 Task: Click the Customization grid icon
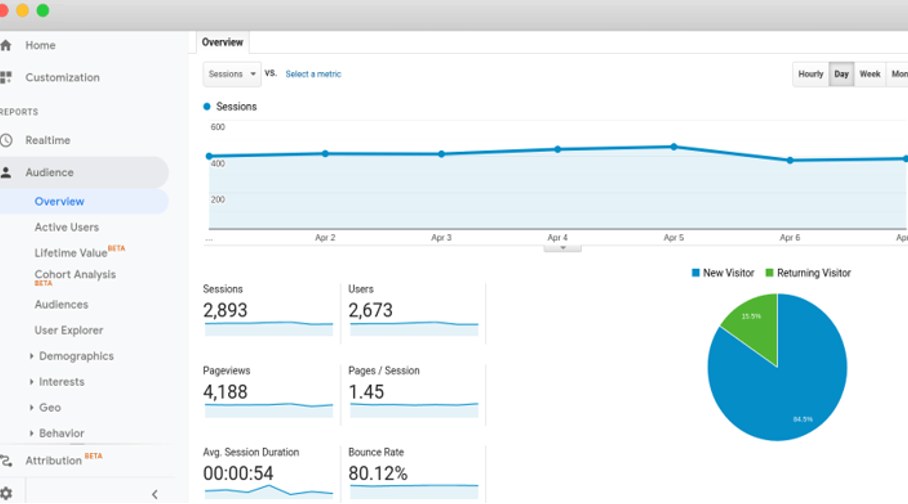coord(6,77)
